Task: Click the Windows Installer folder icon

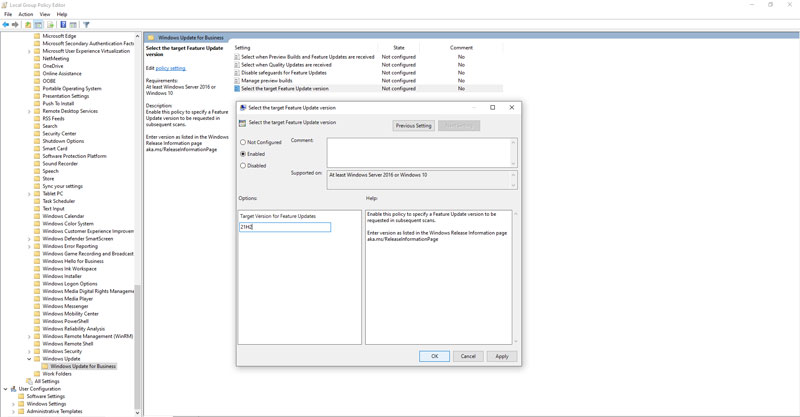Action: click(37, 276)
